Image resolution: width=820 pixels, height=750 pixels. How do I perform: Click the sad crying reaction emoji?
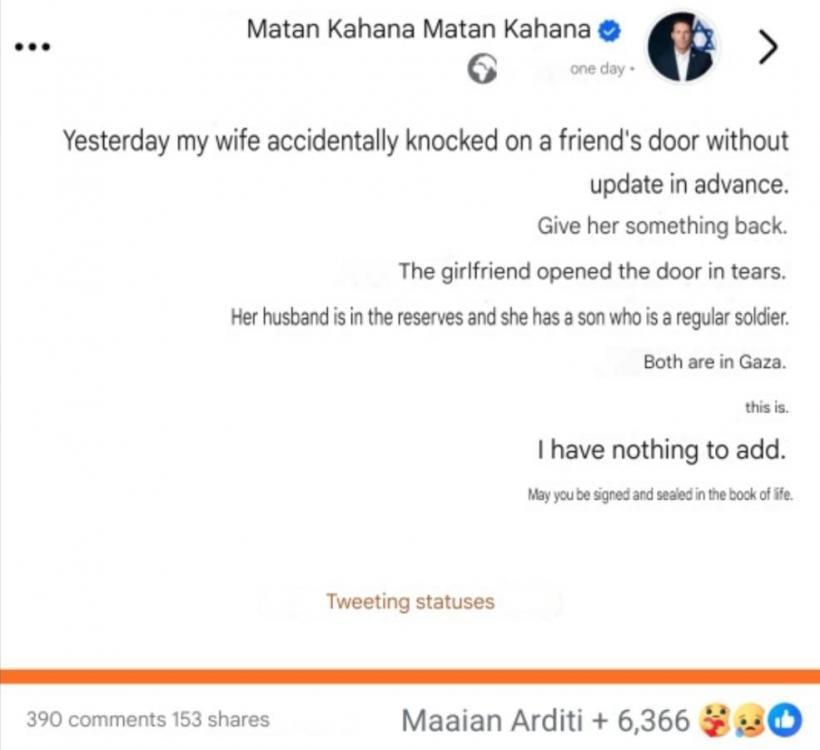(750, 718)
